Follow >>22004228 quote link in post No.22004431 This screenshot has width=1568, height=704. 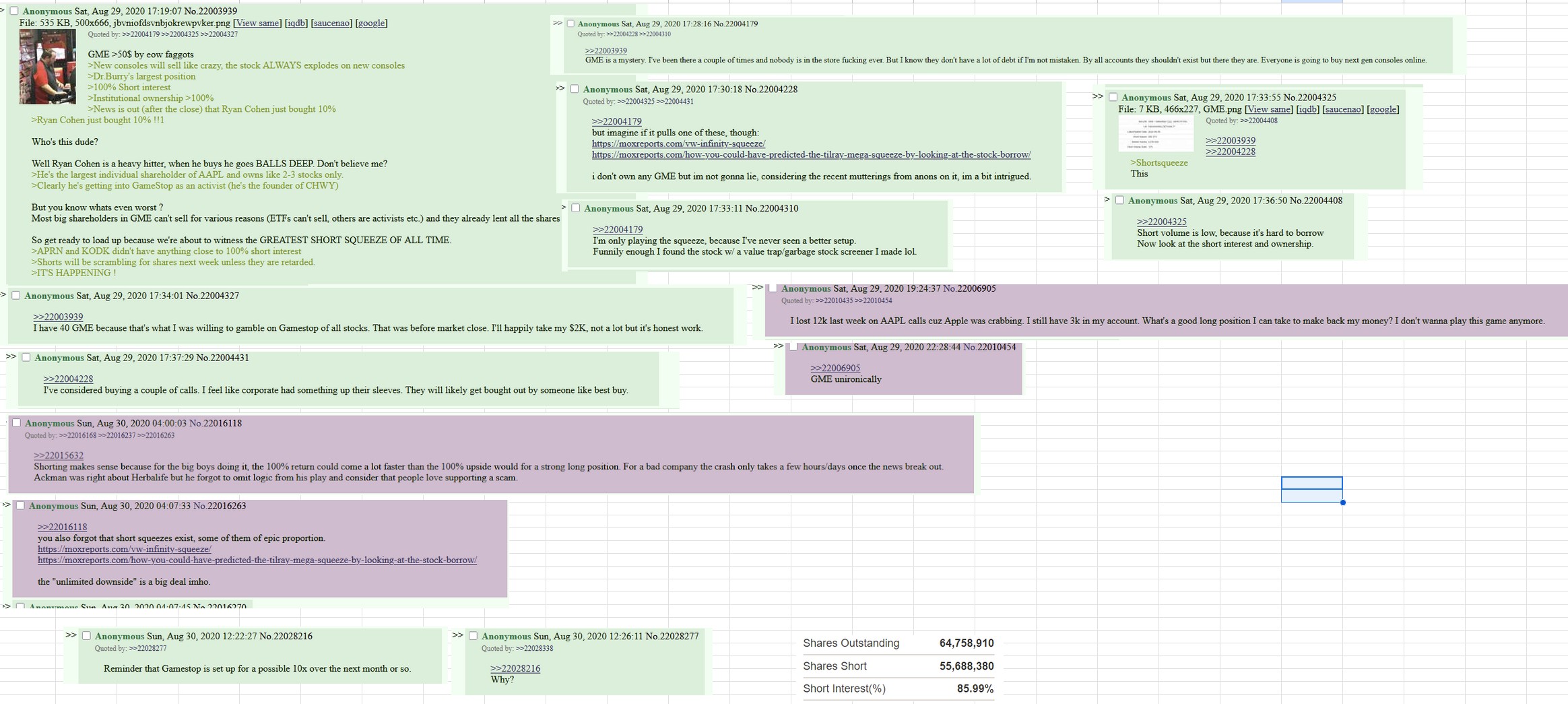tap(68, 379)
